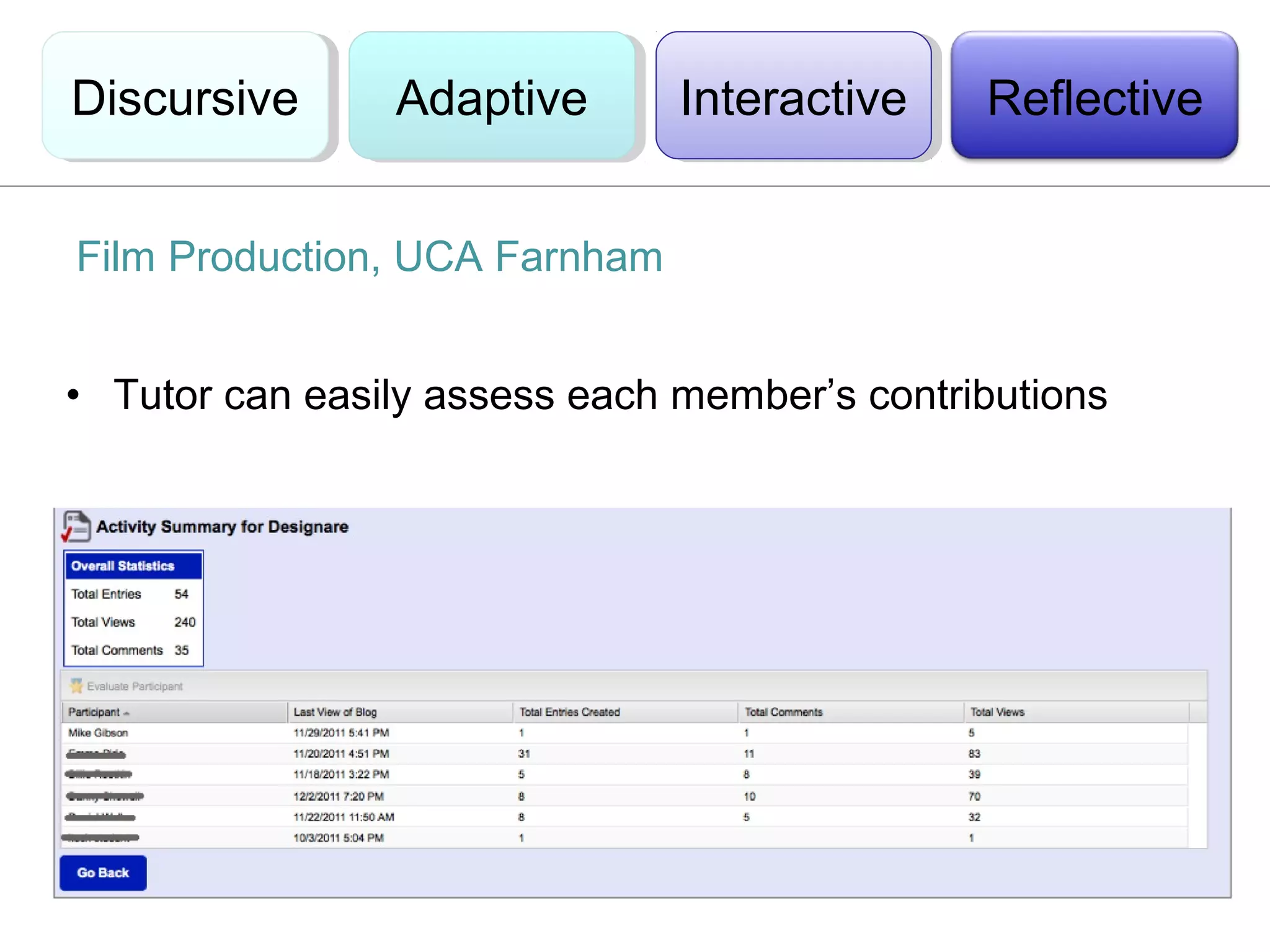This screenshot has width=1270, height=952.
Task: Click the date 11/20/2011 4:51 PM
Action: [341, 754]
